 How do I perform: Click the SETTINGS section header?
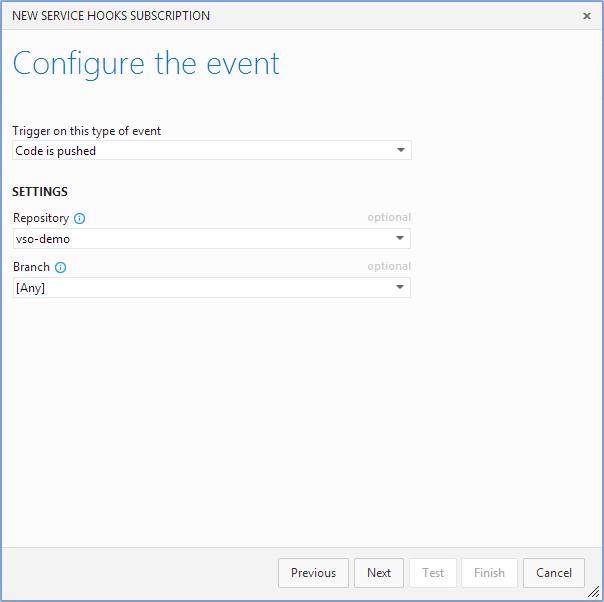[x=40, y=191]
